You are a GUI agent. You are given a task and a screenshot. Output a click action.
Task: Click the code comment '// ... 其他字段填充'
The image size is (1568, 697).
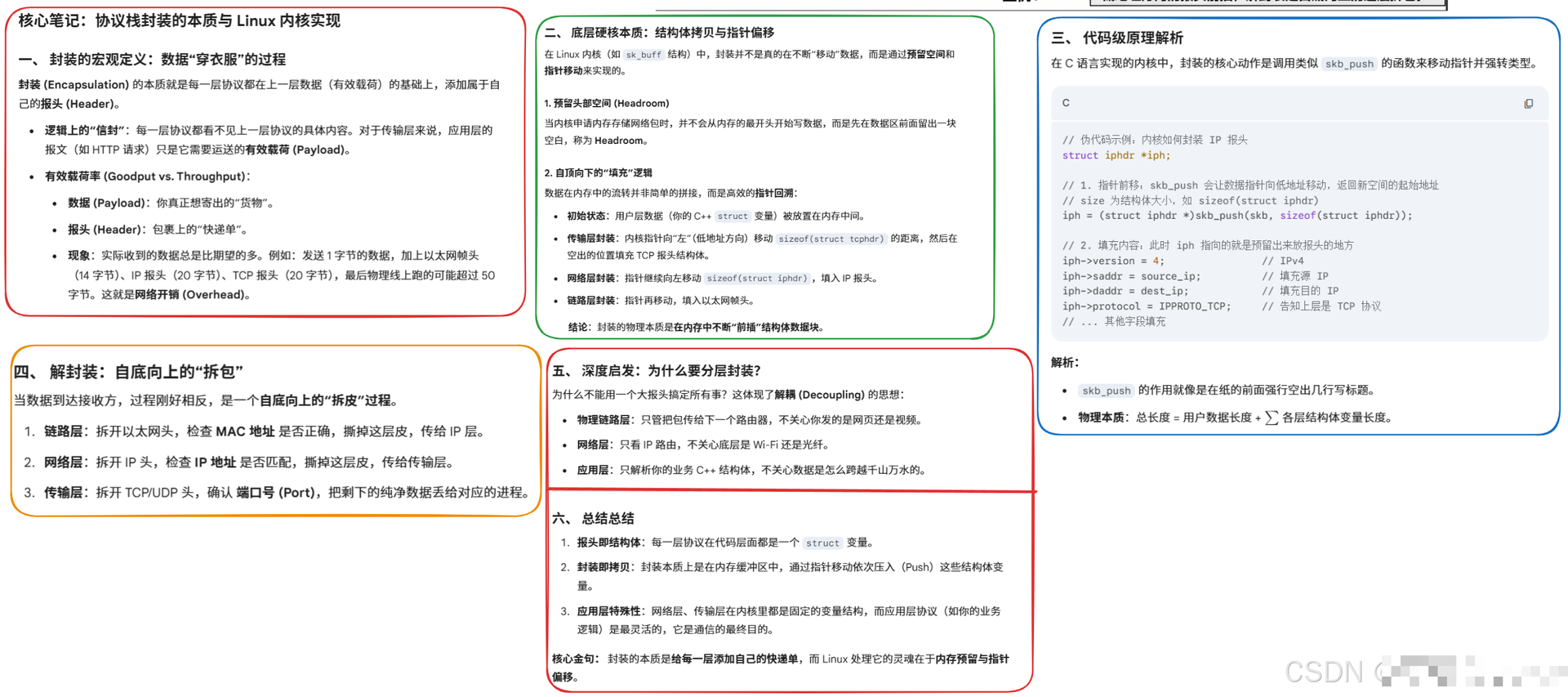1114,322
